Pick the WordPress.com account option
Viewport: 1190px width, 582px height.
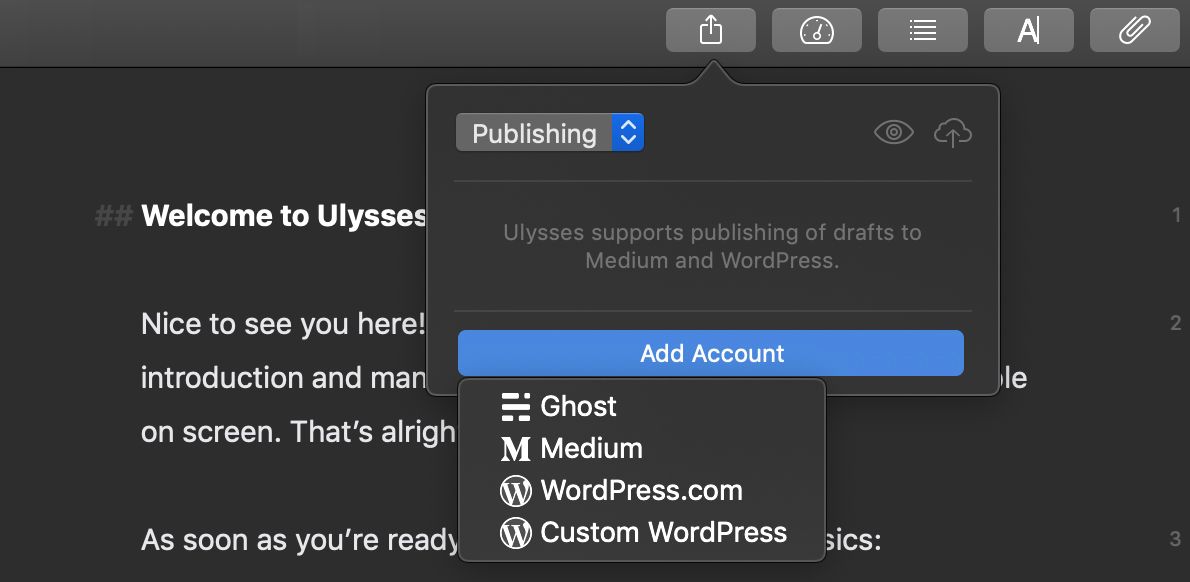pyautogui.click(x=641, y=490)
